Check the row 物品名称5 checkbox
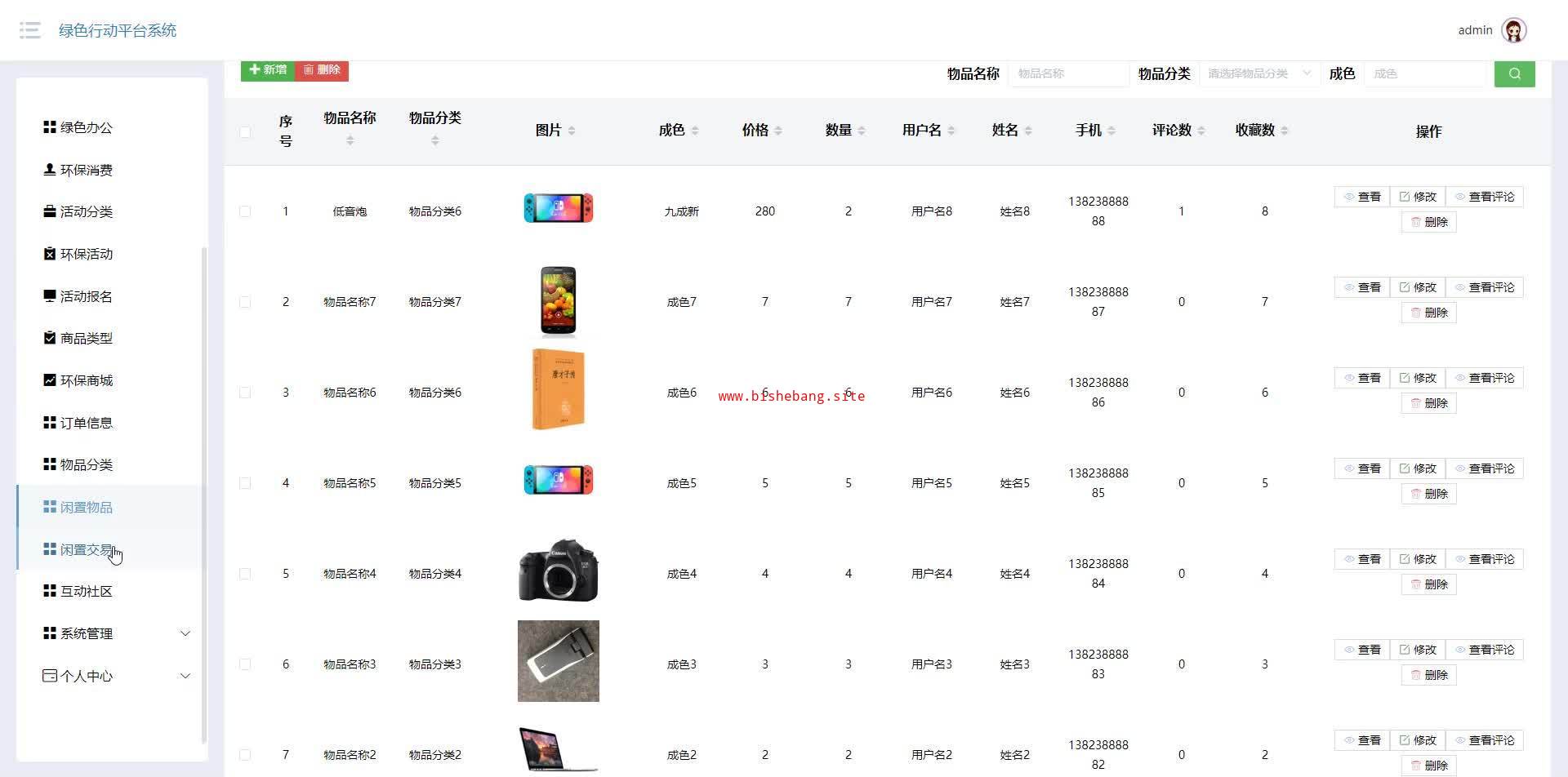Image resolution: width=1568 pixels, height=777 pixels. point(245,483)
